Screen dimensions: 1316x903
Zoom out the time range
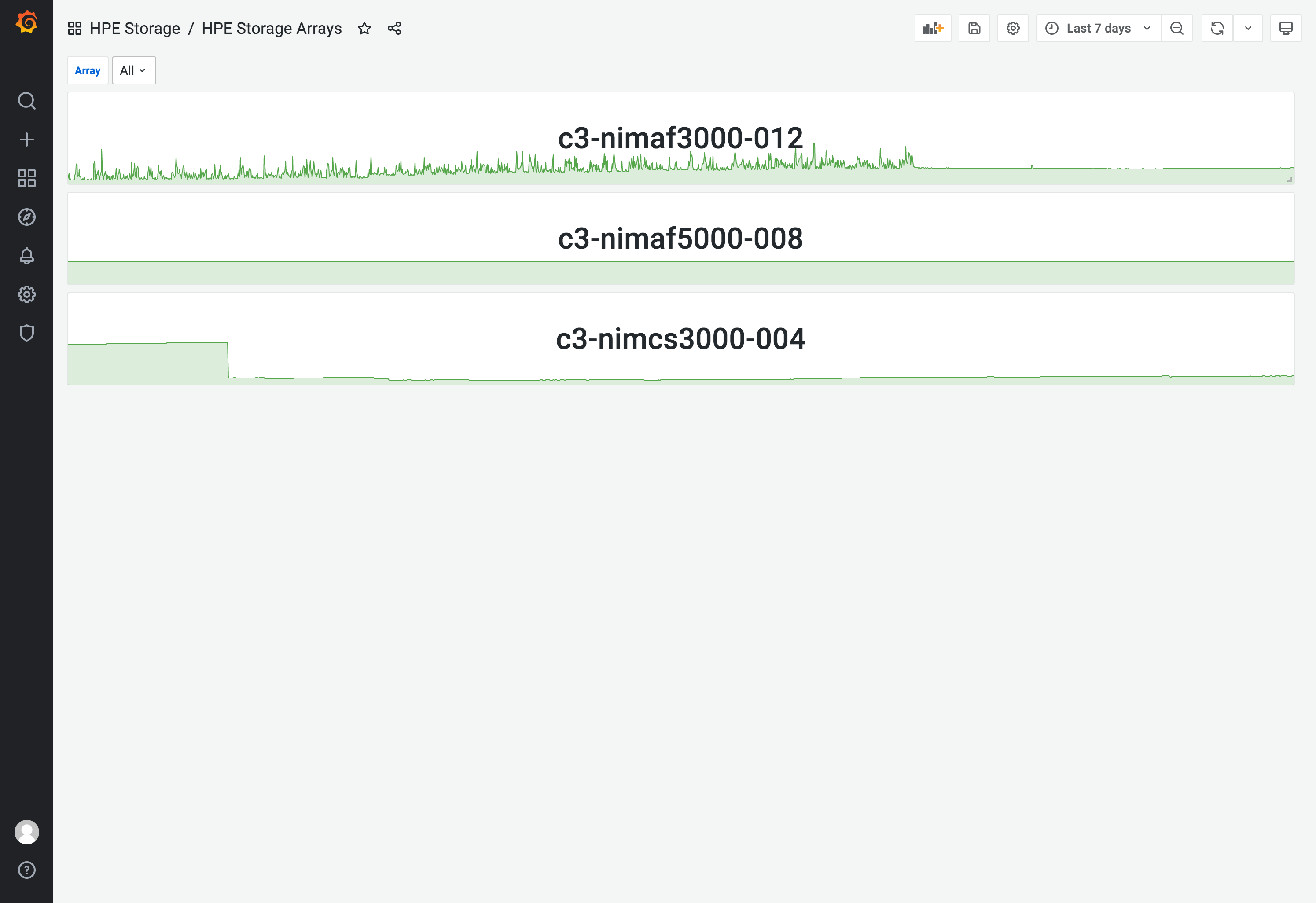click(1176, 28)
